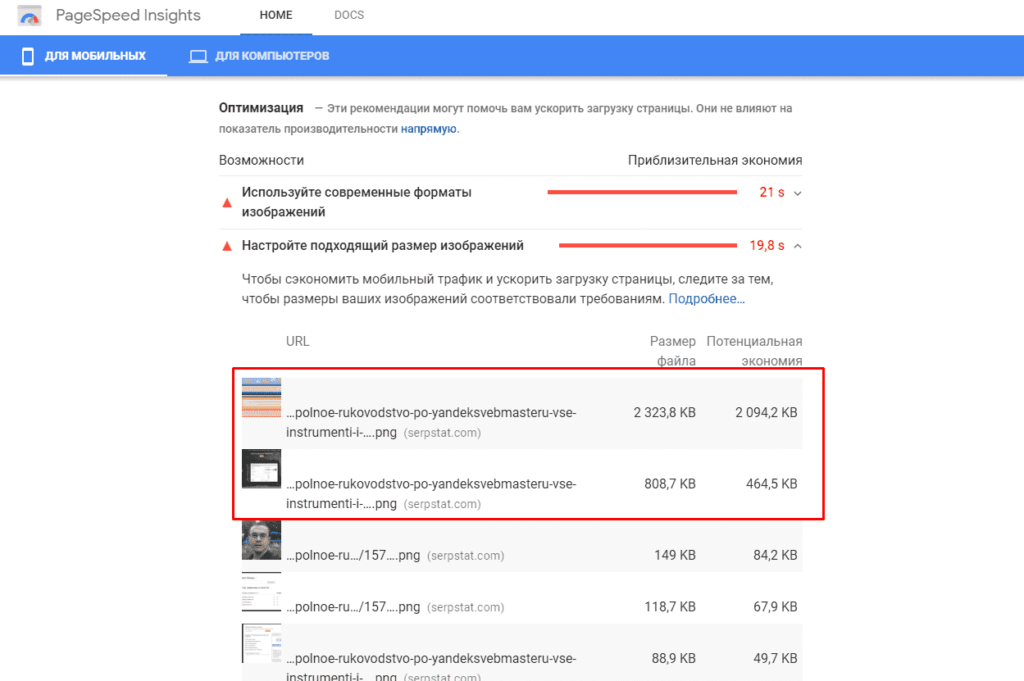Click the '84,2 KB' savings value

[775, 555]
